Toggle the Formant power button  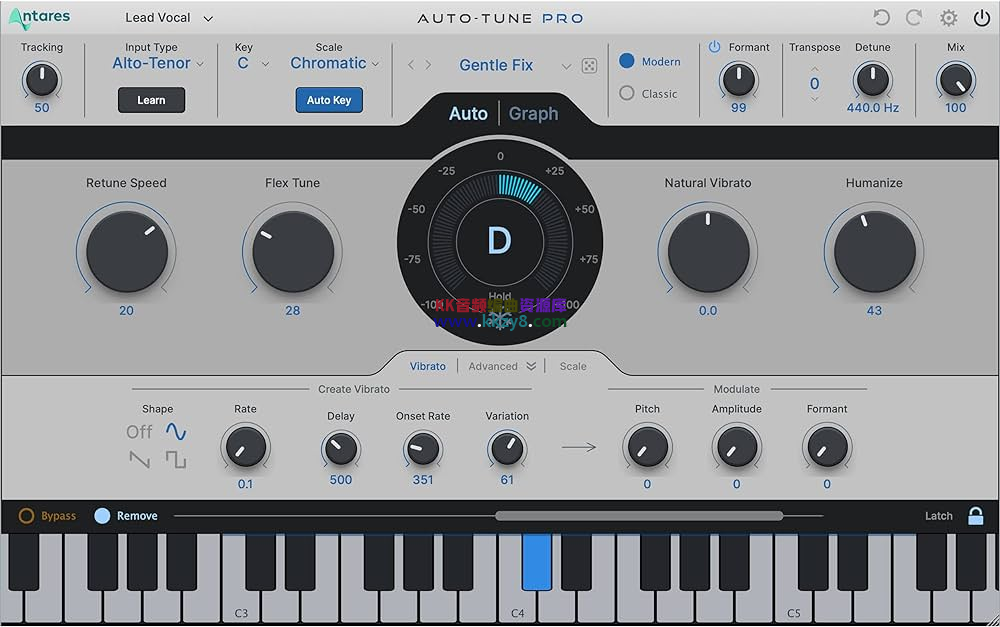pos(714,46)
